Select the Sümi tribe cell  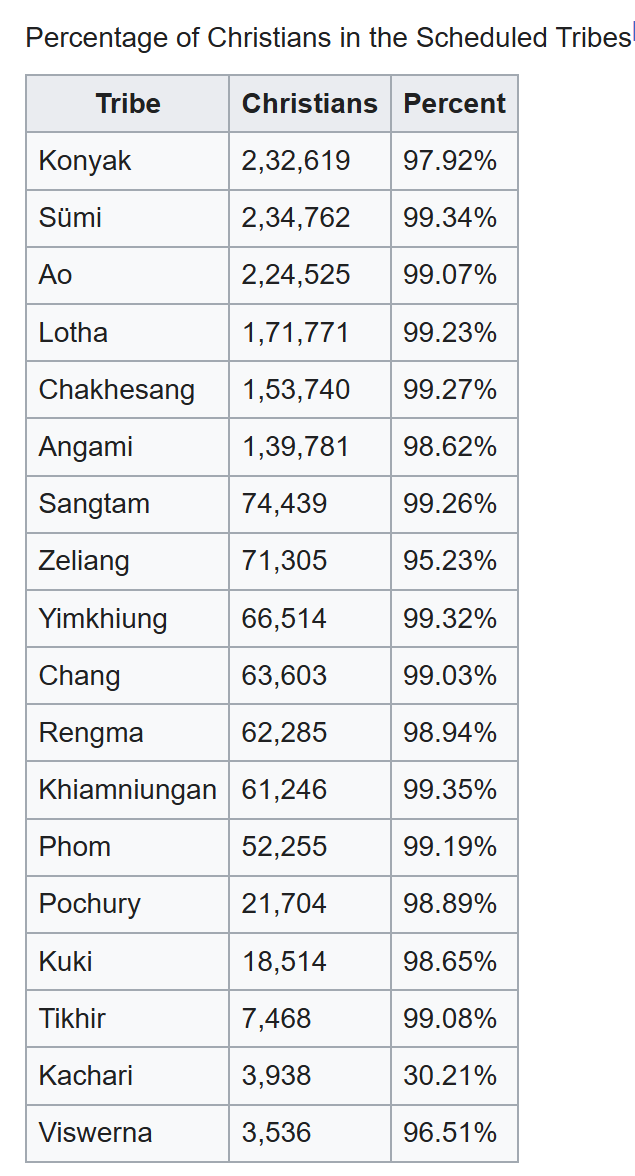pos(70,218)
